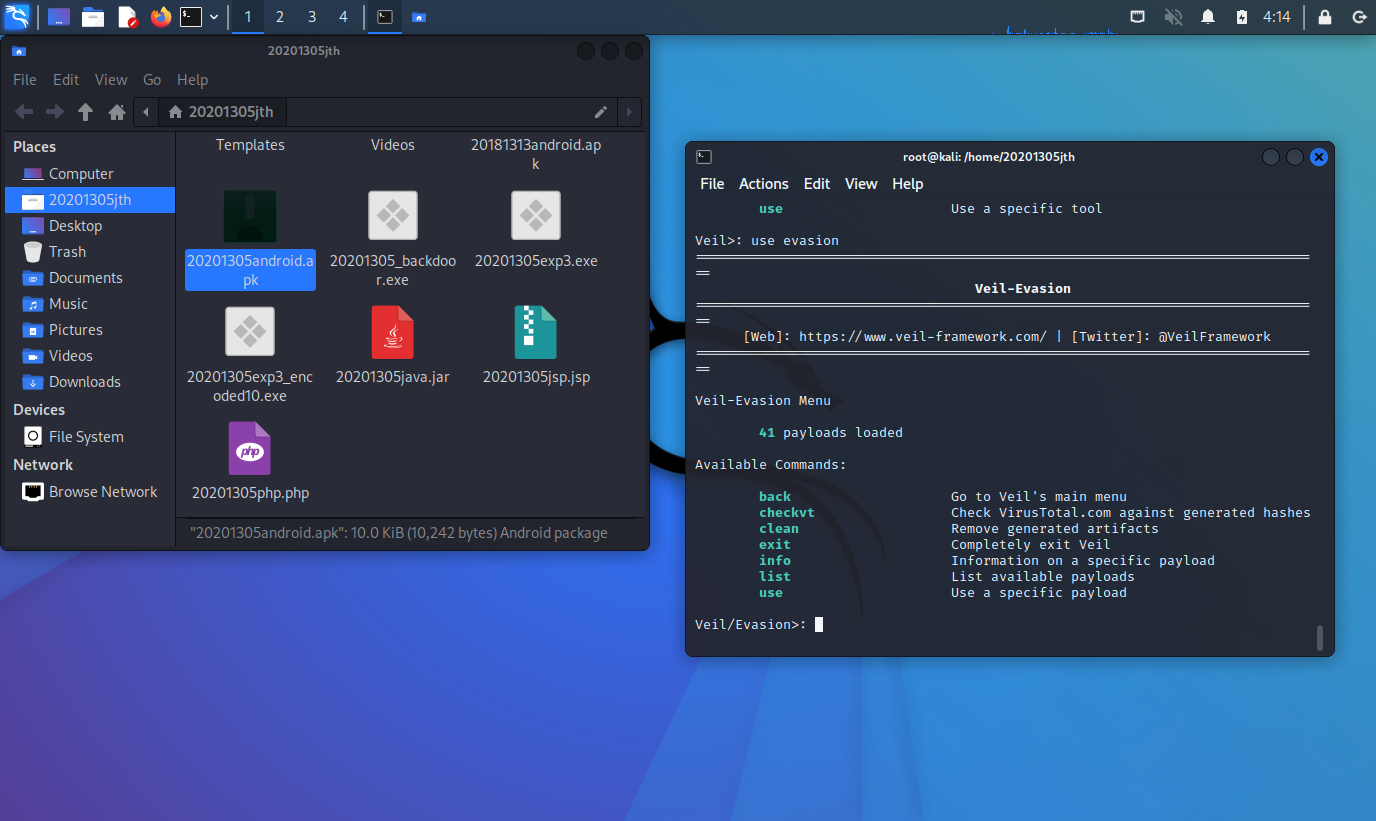Viewport: 1376px width, 821px height.
Task: Click the path bar left scroll arrow
Action: pos(147,112)
